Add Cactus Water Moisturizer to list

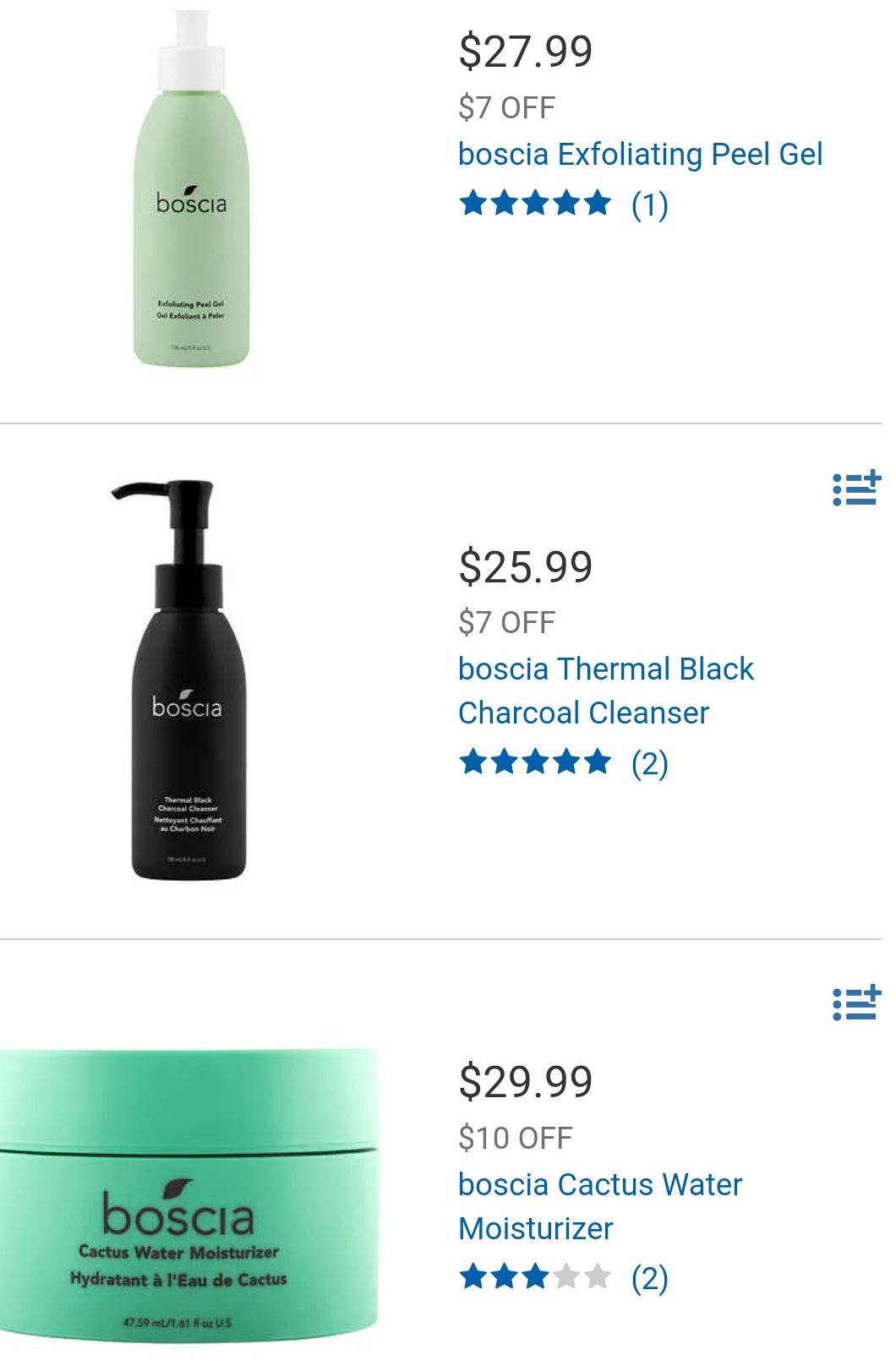pos(856,1003)
